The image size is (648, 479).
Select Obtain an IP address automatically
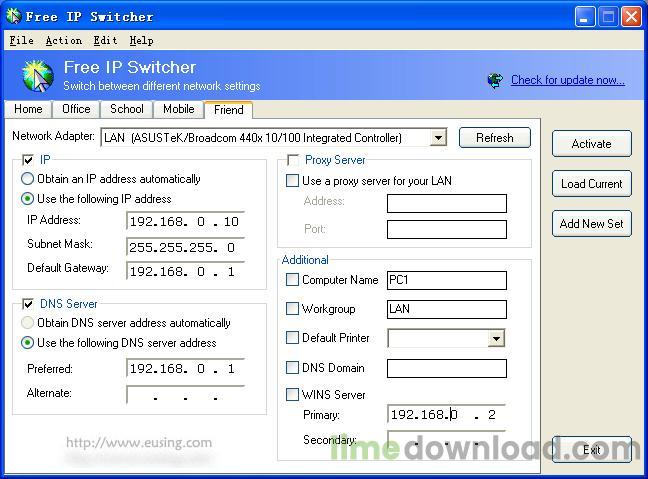click(x=28, y=179)
